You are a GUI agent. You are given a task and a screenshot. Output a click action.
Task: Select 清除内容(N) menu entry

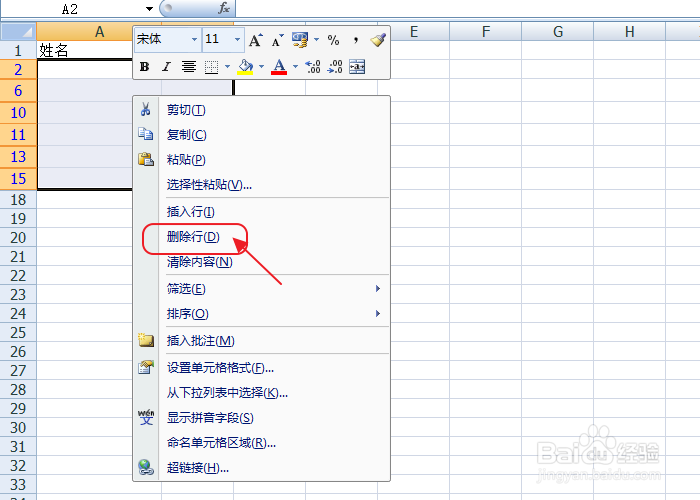pos(262,262)
